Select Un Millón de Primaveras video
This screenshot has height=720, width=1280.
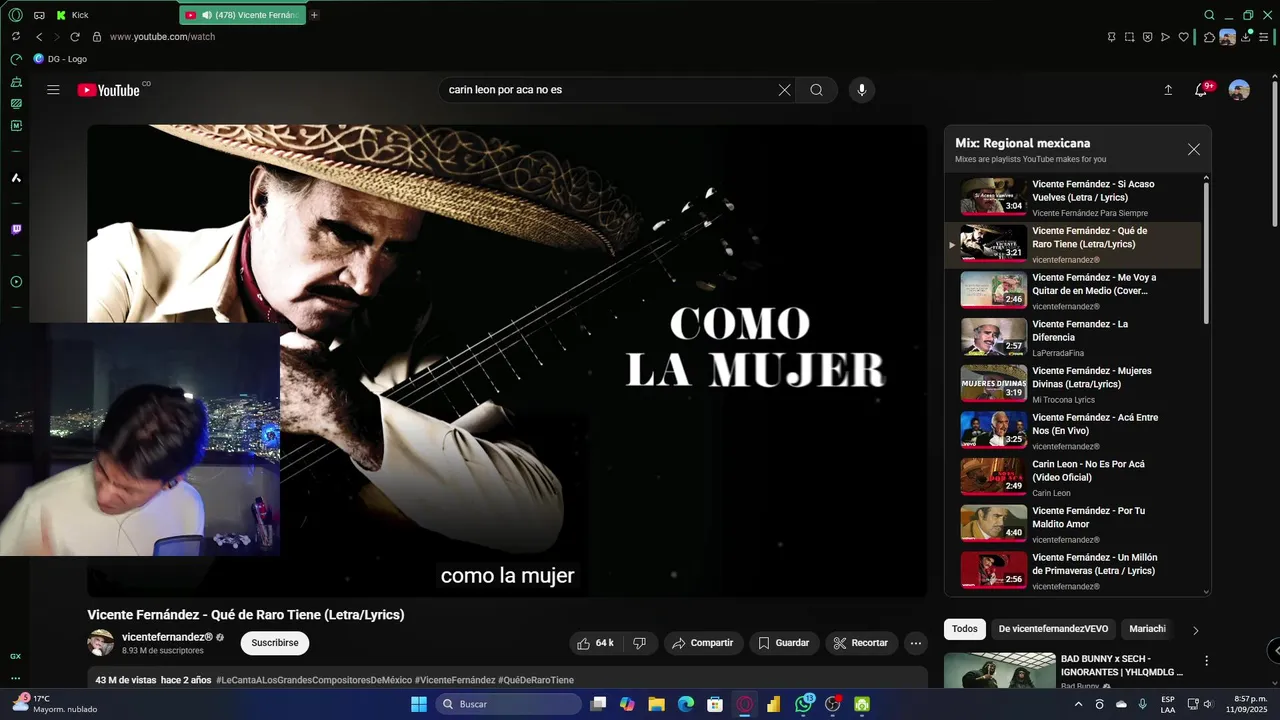coord(1073,570)
